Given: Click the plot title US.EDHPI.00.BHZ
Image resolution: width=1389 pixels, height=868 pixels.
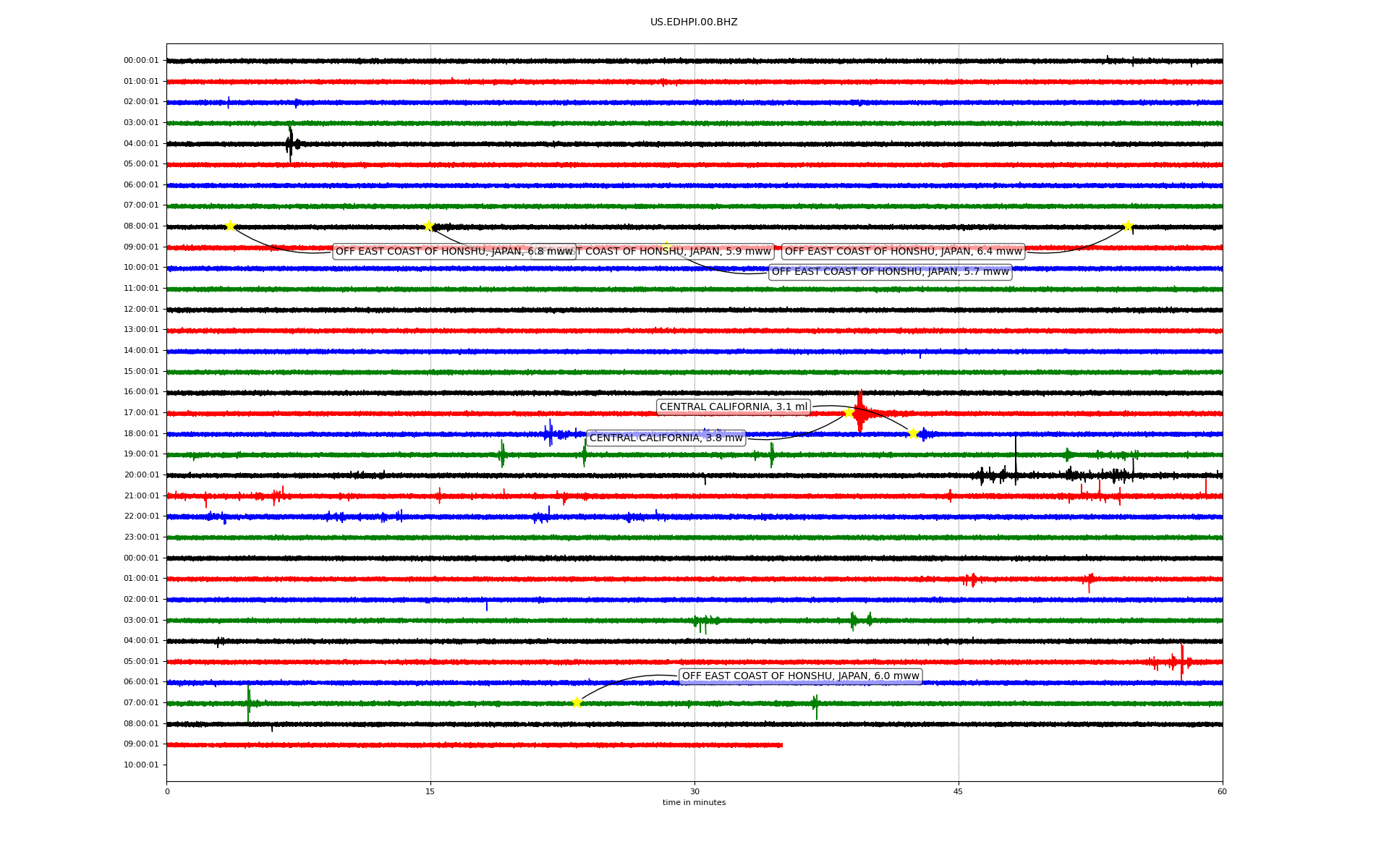Looking at the screenshot, I should (694, 22).
